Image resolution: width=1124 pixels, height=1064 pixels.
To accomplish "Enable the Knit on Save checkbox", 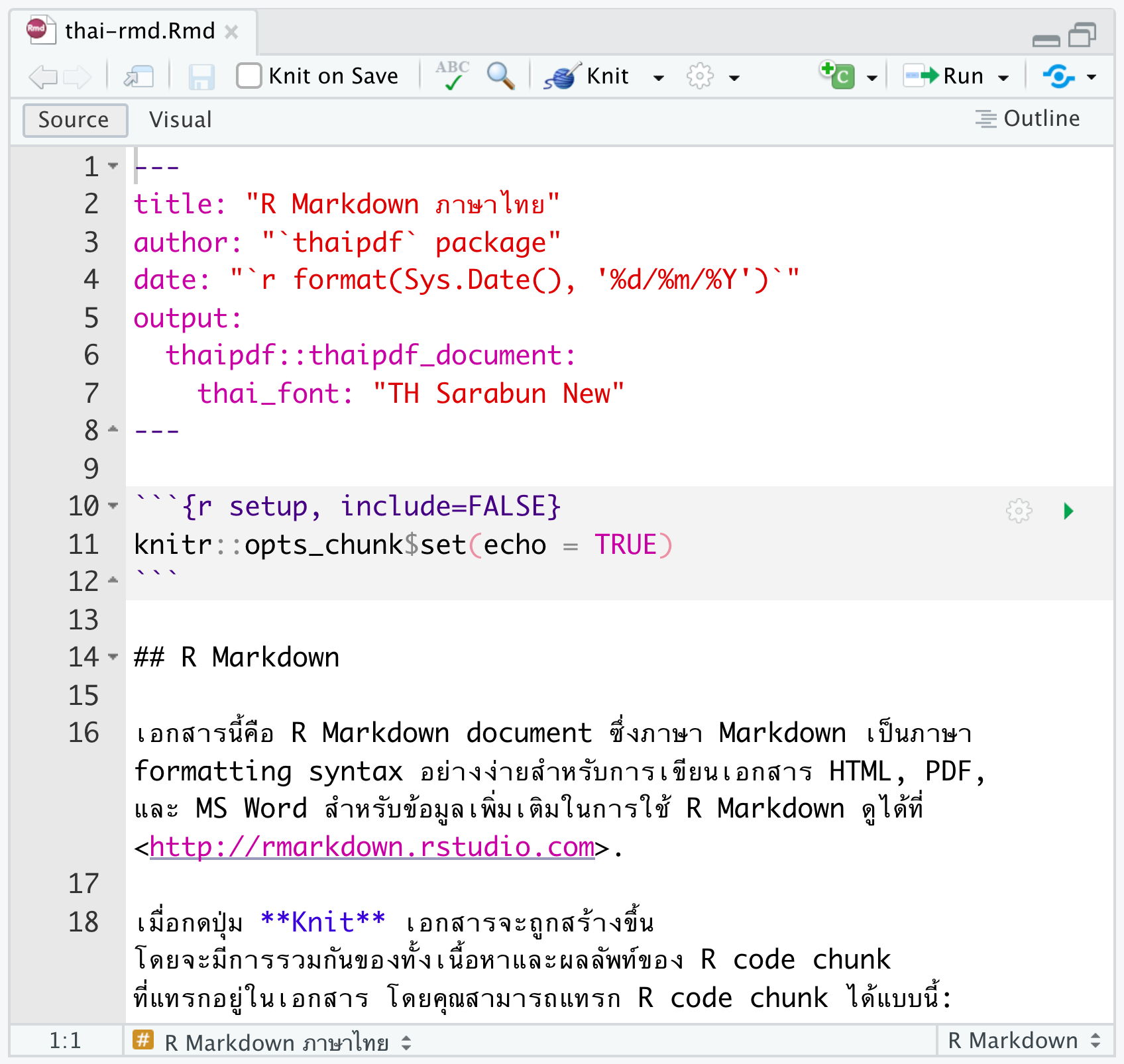I will [249, 76].
